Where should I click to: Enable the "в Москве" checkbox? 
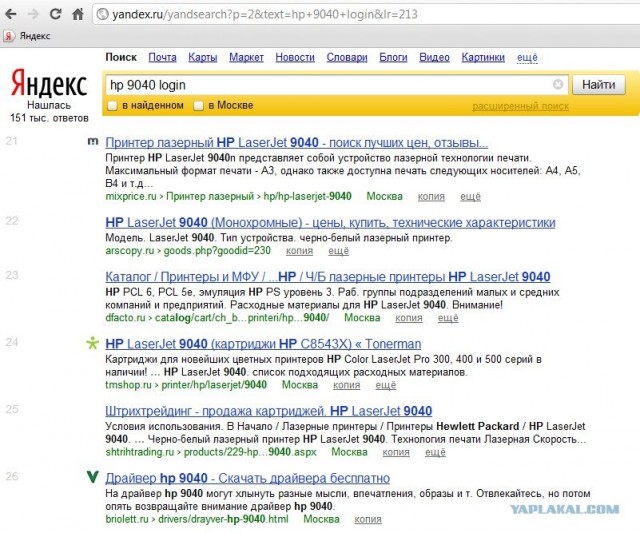(198, 106)
